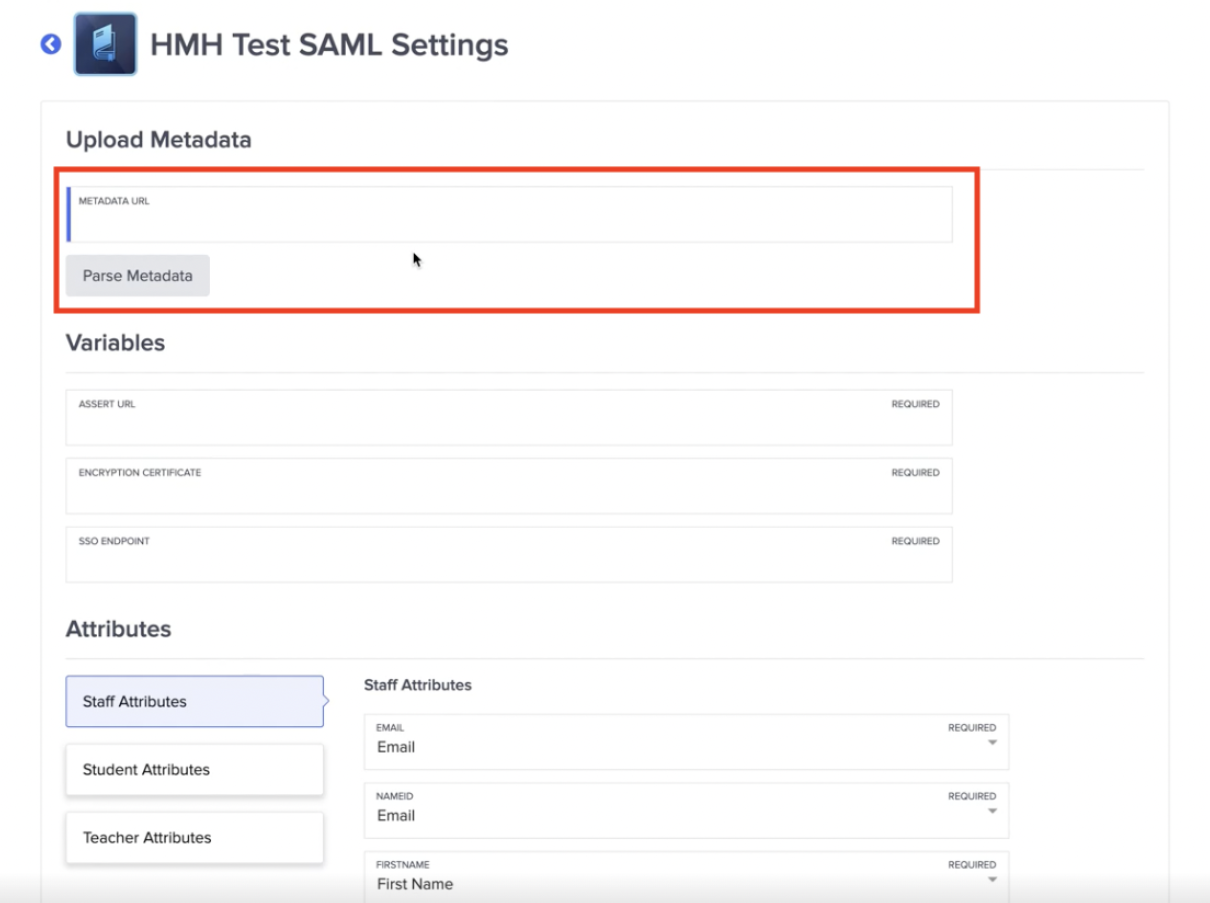Click the HMH Test SAML Settings title
Screen dimensions: 1210x903
pyautogui.click(x=330, y=44)
